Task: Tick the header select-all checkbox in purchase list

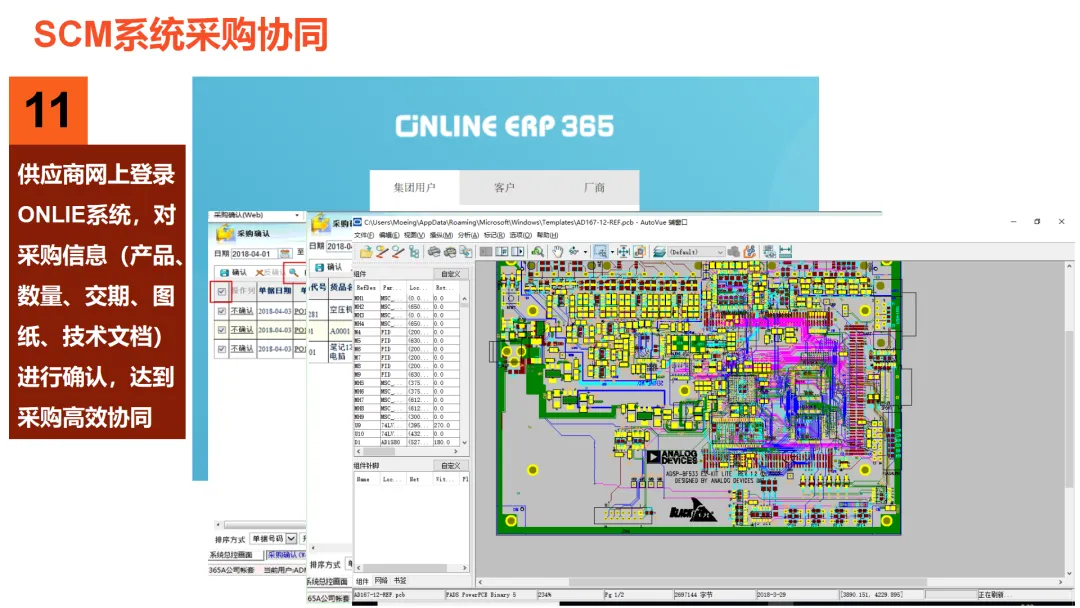Action: pyautogui.click(x=222, y=291)
